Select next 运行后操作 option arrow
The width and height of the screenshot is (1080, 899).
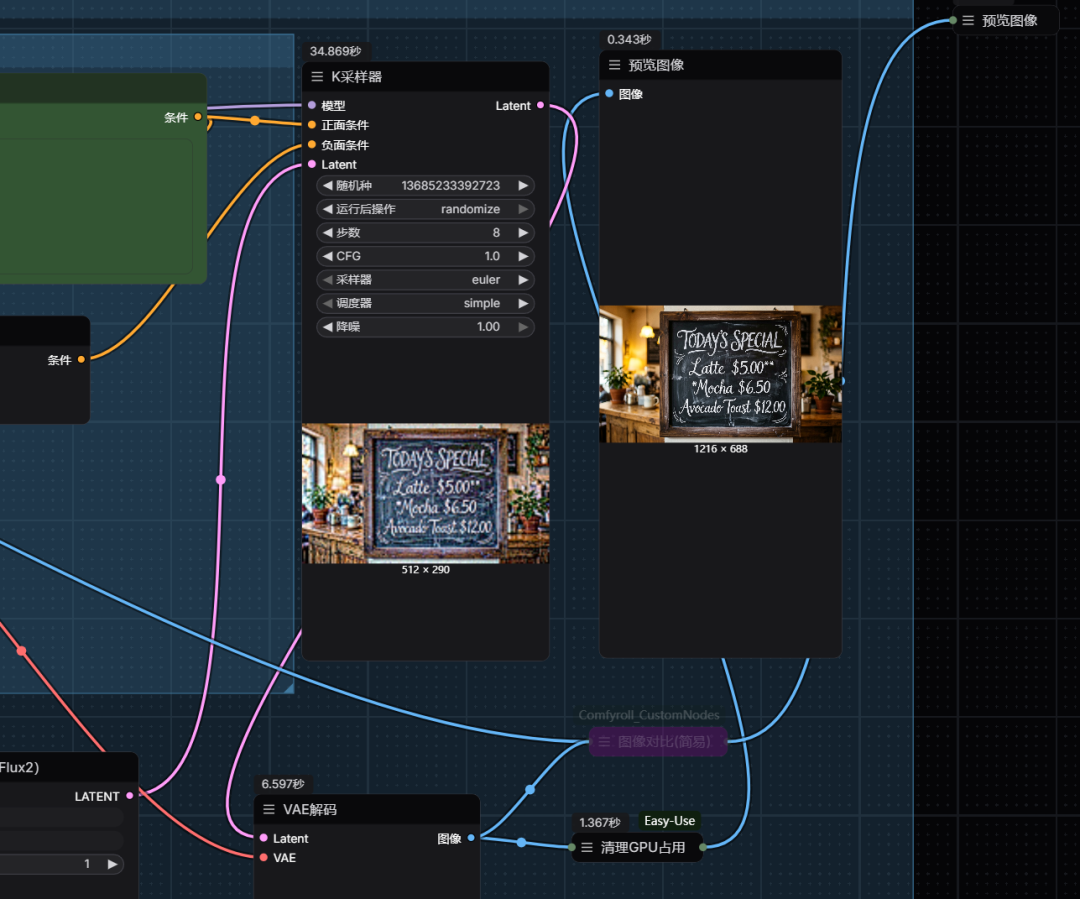click(x=523, y=209)
